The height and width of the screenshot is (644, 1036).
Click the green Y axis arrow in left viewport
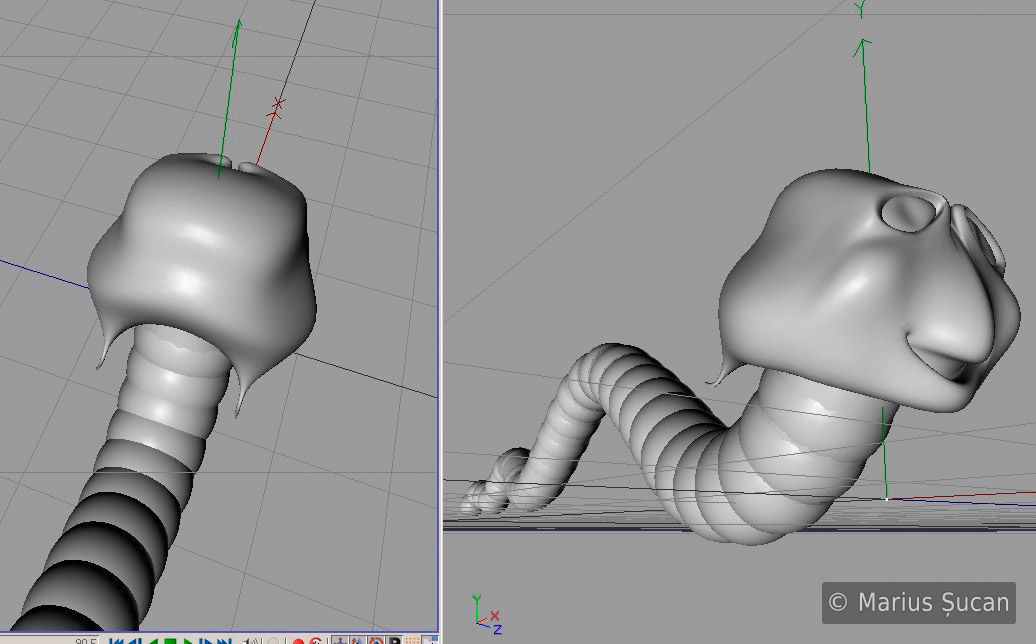click(x=236, y=40)
